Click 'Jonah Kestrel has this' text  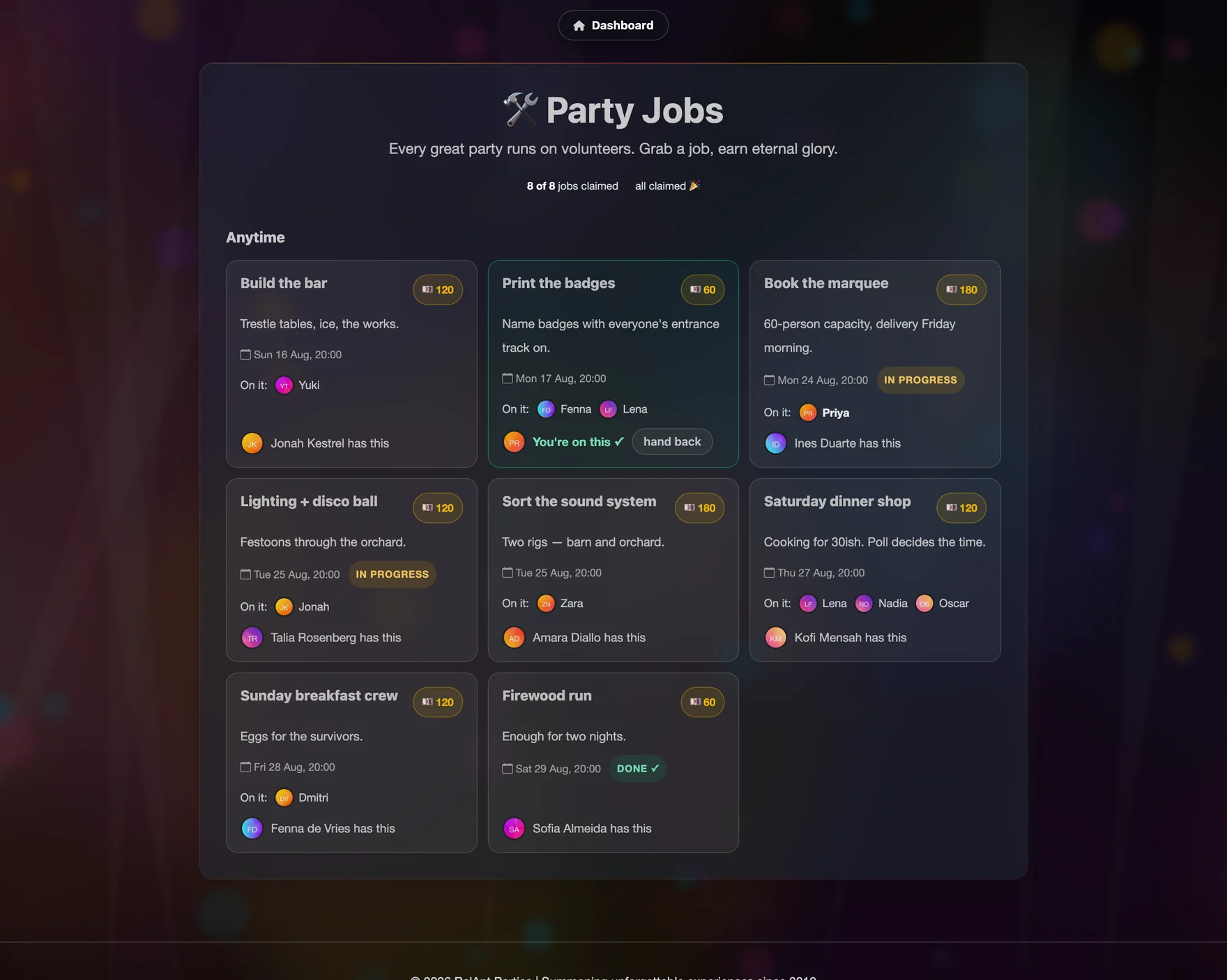330,443
